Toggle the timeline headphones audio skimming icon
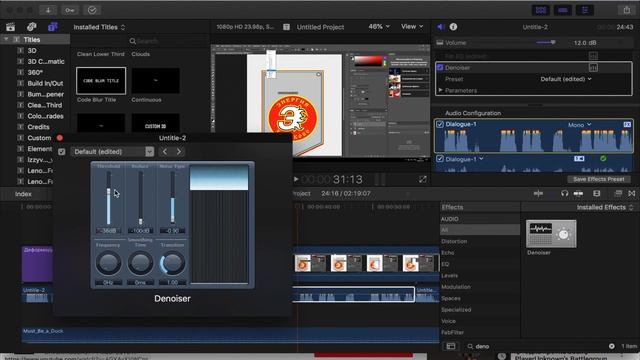The height and width of the screenshot is (360, 640). click(x=564, y=193)
